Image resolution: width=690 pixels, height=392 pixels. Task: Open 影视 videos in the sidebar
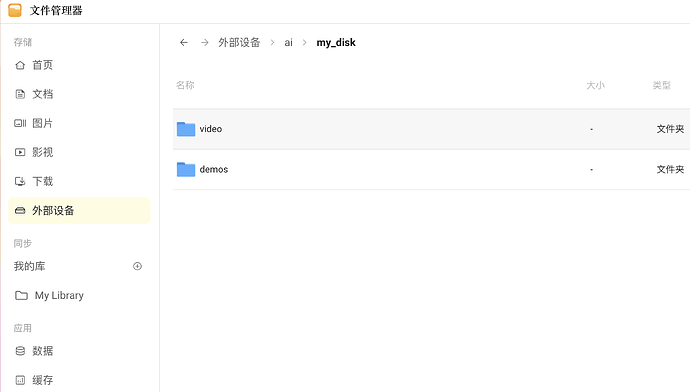click(x=79, y=152)
